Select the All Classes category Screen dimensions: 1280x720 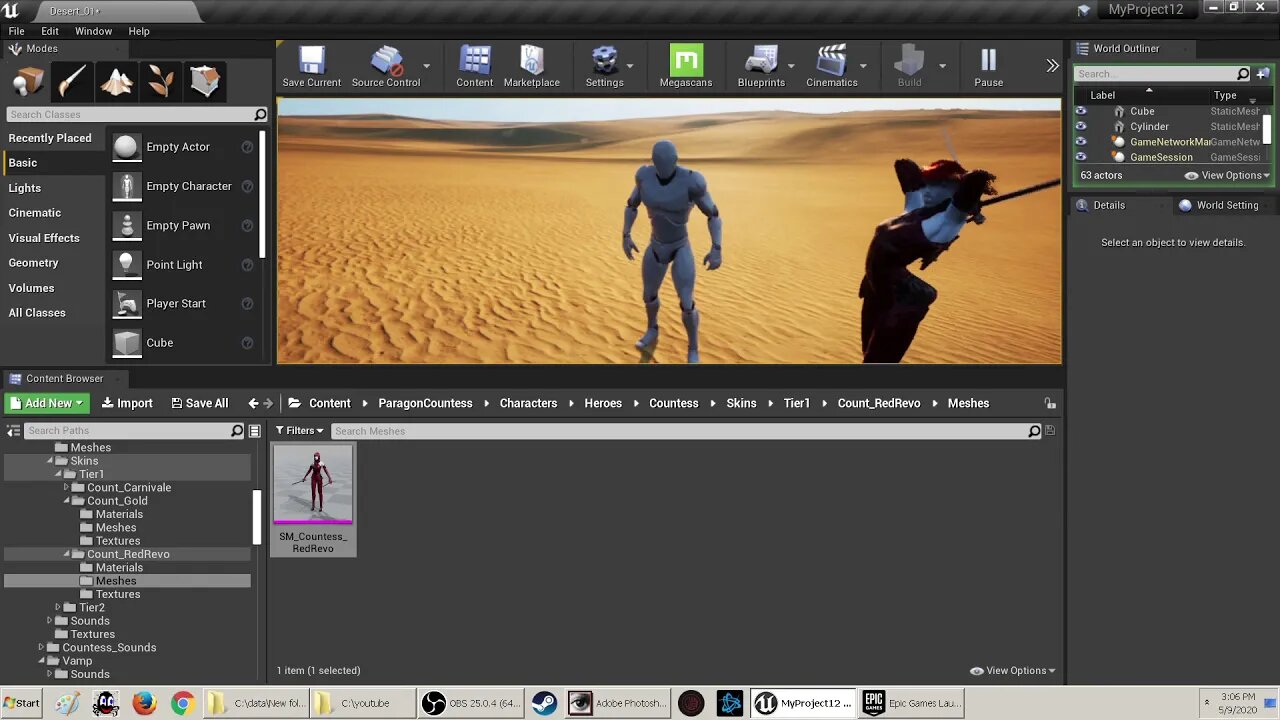tap(37, 313)
